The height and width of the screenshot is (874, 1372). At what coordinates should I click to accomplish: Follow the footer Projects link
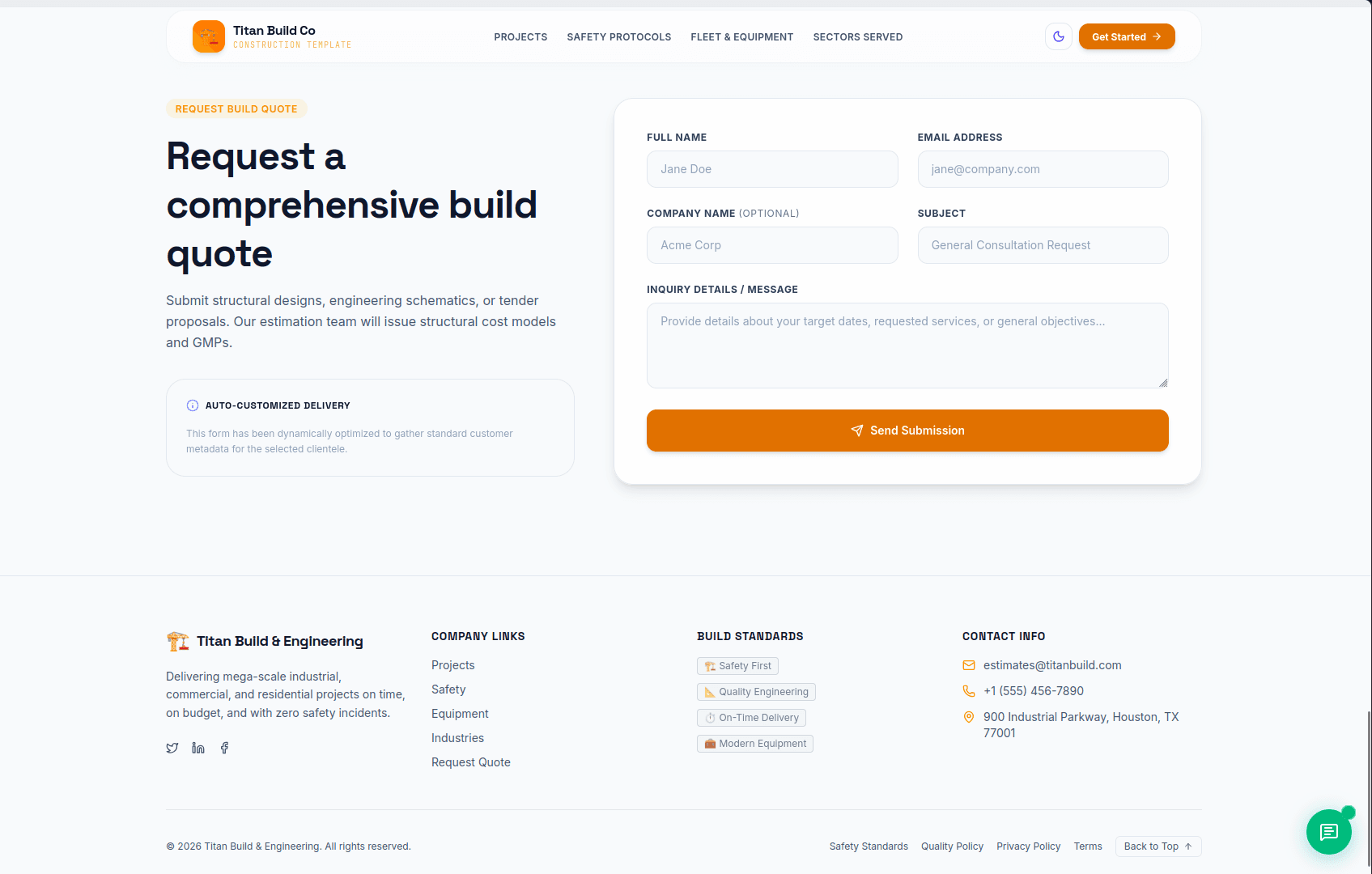(453, 665)
